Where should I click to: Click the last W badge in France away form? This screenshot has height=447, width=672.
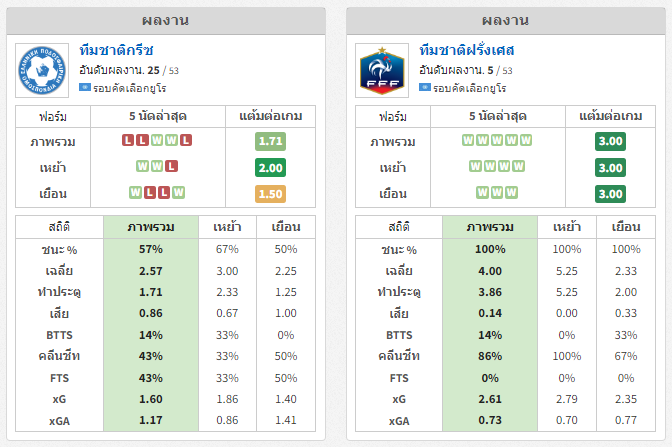(x=511, y=192)
